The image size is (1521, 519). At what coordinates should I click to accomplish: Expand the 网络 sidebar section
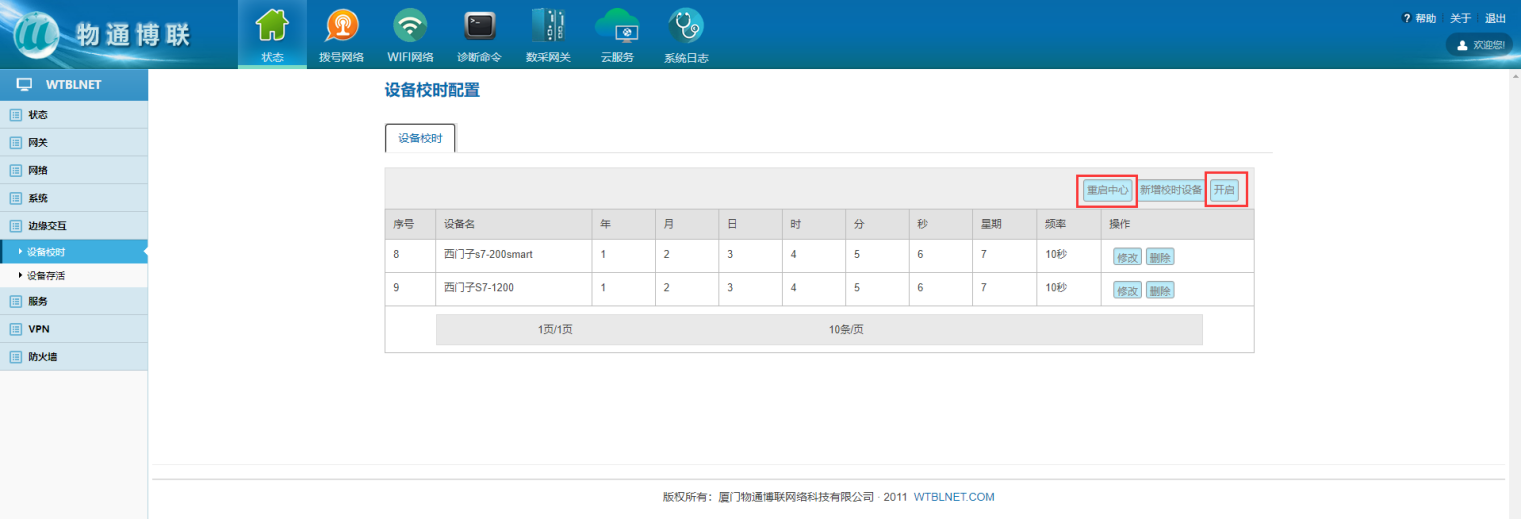(37, 171)
